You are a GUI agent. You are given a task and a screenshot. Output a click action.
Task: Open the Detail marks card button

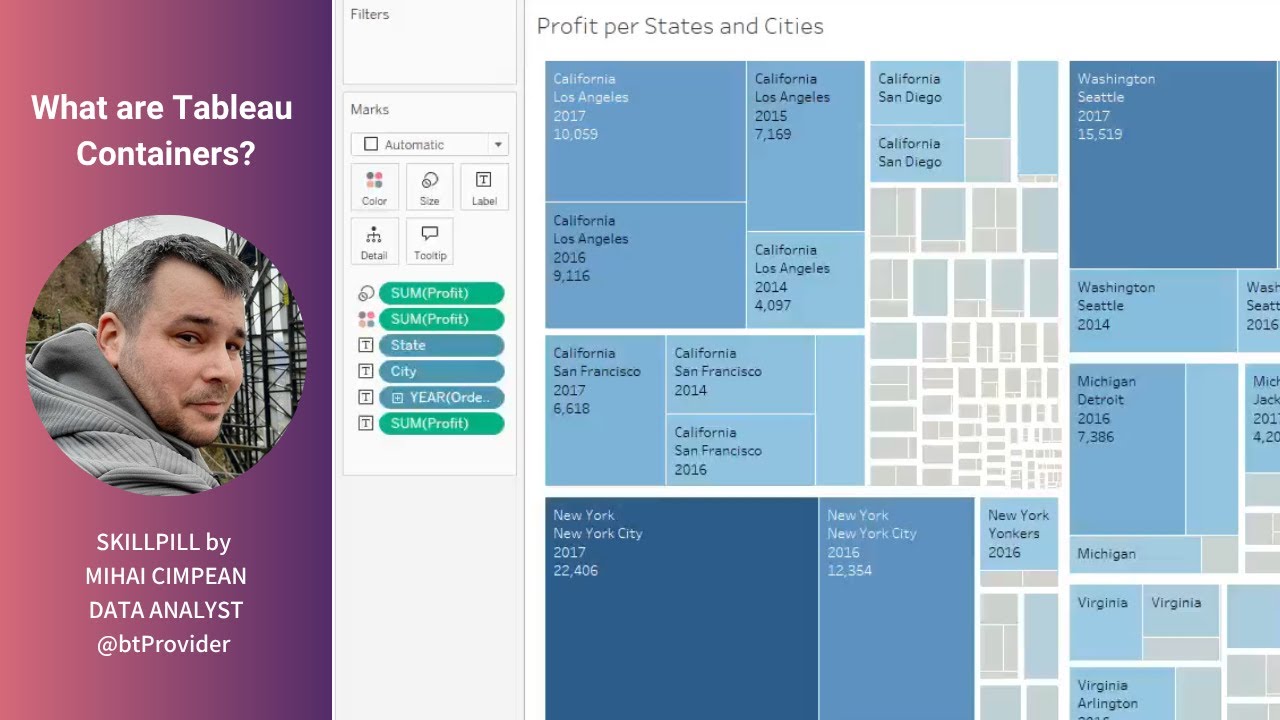[x=374, y=241]
